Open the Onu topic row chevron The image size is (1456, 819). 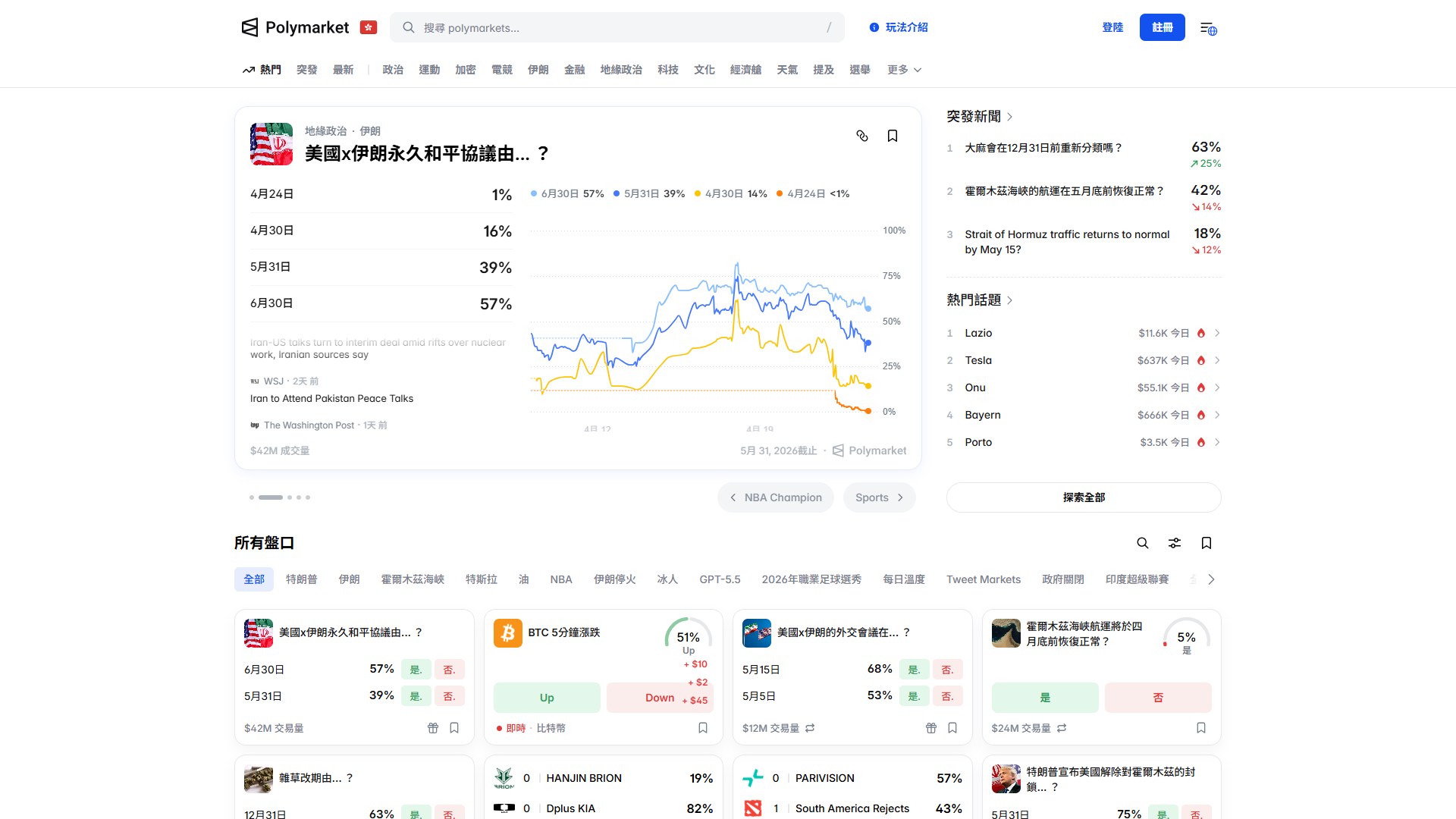[1217, 388]
